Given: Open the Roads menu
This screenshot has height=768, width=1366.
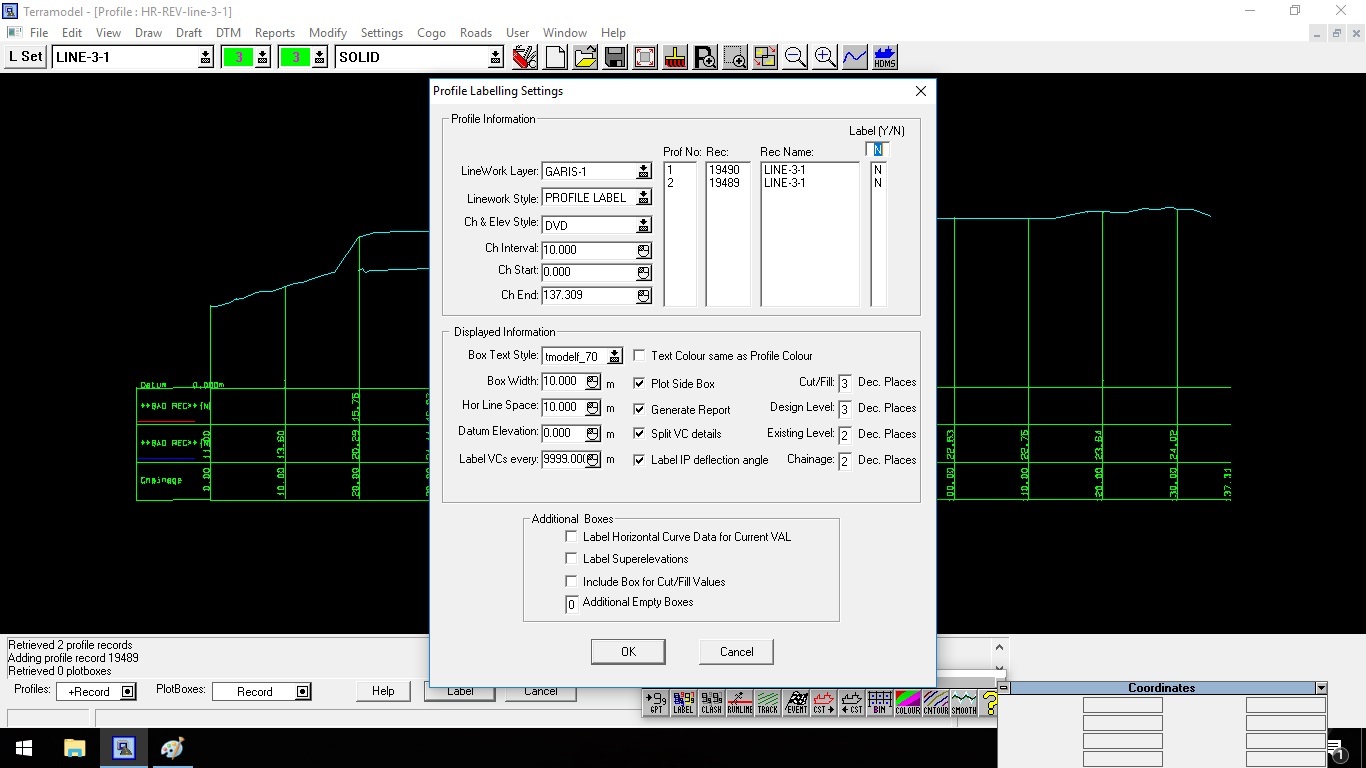Looking at the screenshot, I should coord(476,33).
